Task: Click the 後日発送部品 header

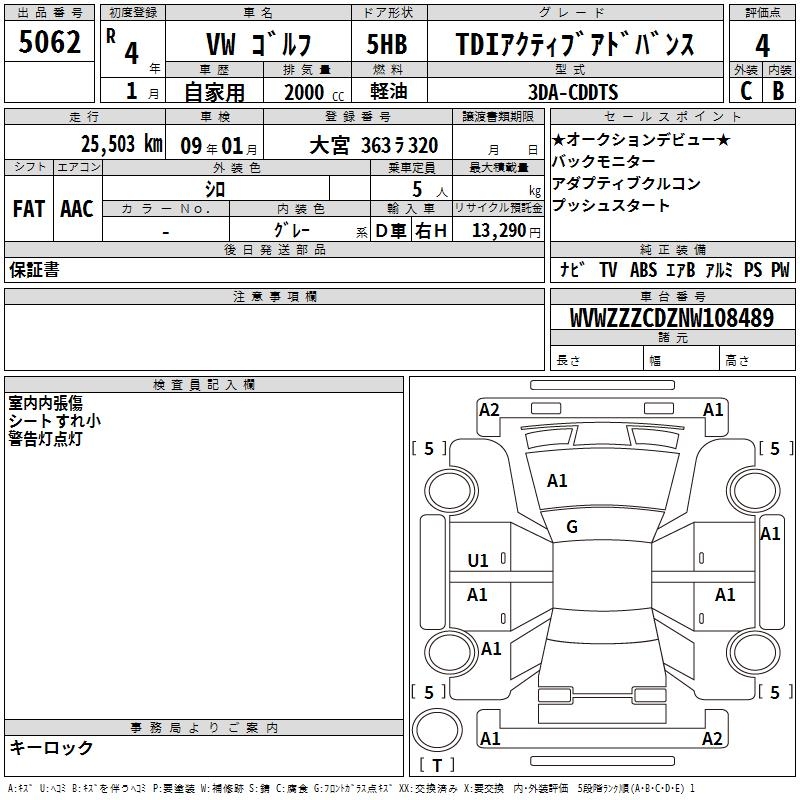Action: tap(274, 249)
